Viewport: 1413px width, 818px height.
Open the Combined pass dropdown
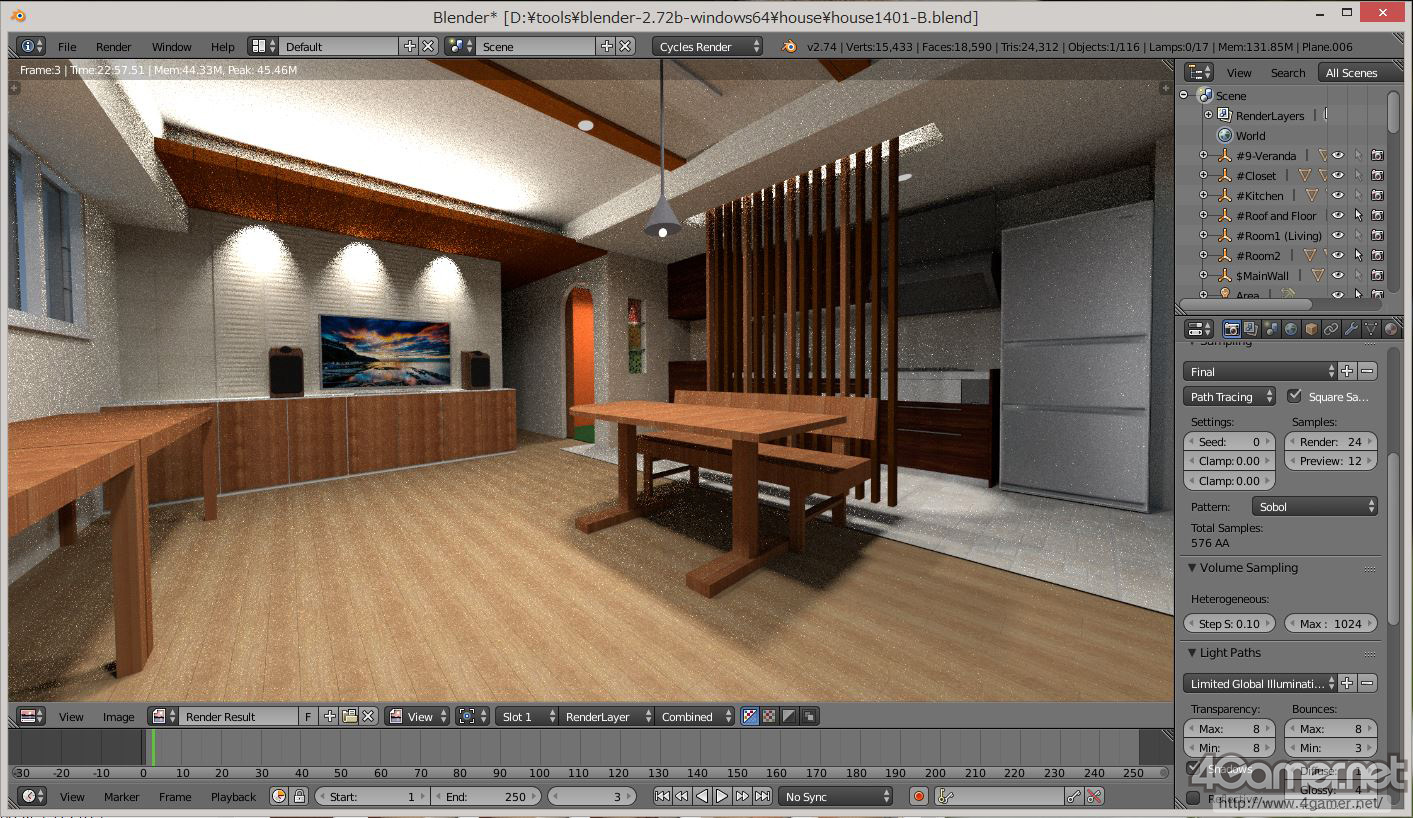tap(695, 716)
